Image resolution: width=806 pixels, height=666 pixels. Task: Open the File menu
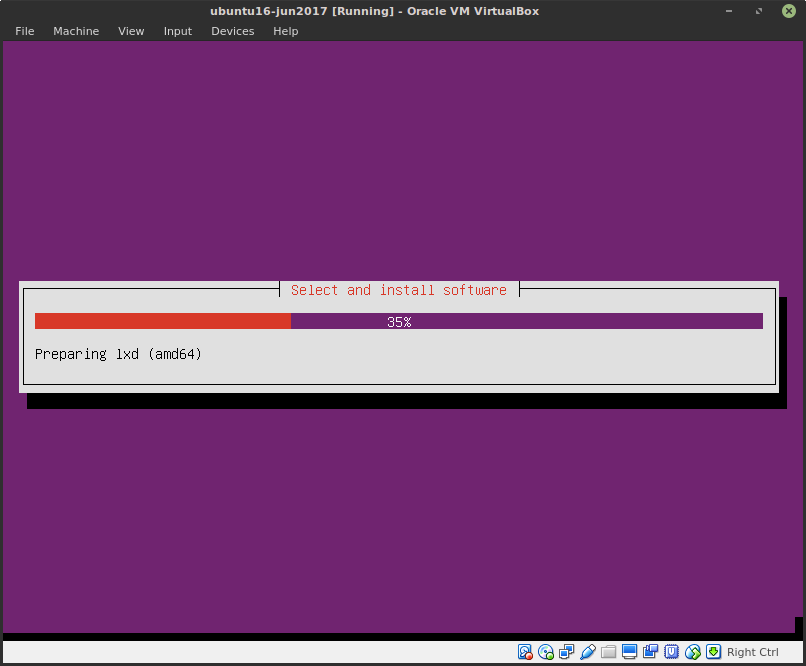[24, 31]
